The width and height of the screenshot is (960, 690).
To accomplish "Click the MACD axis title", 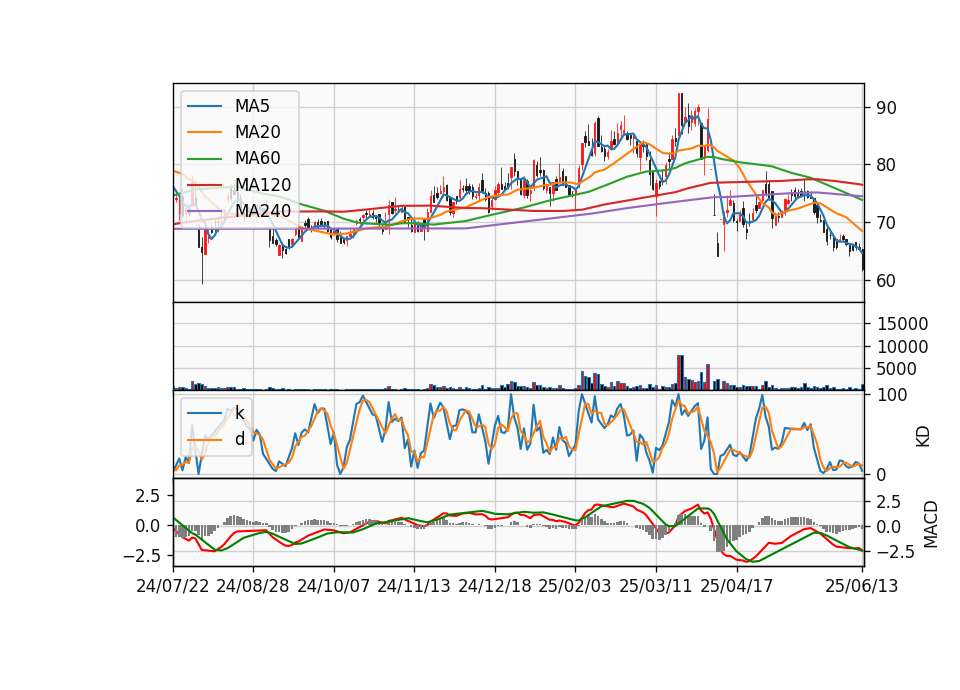I will click(x=931, y=524).
